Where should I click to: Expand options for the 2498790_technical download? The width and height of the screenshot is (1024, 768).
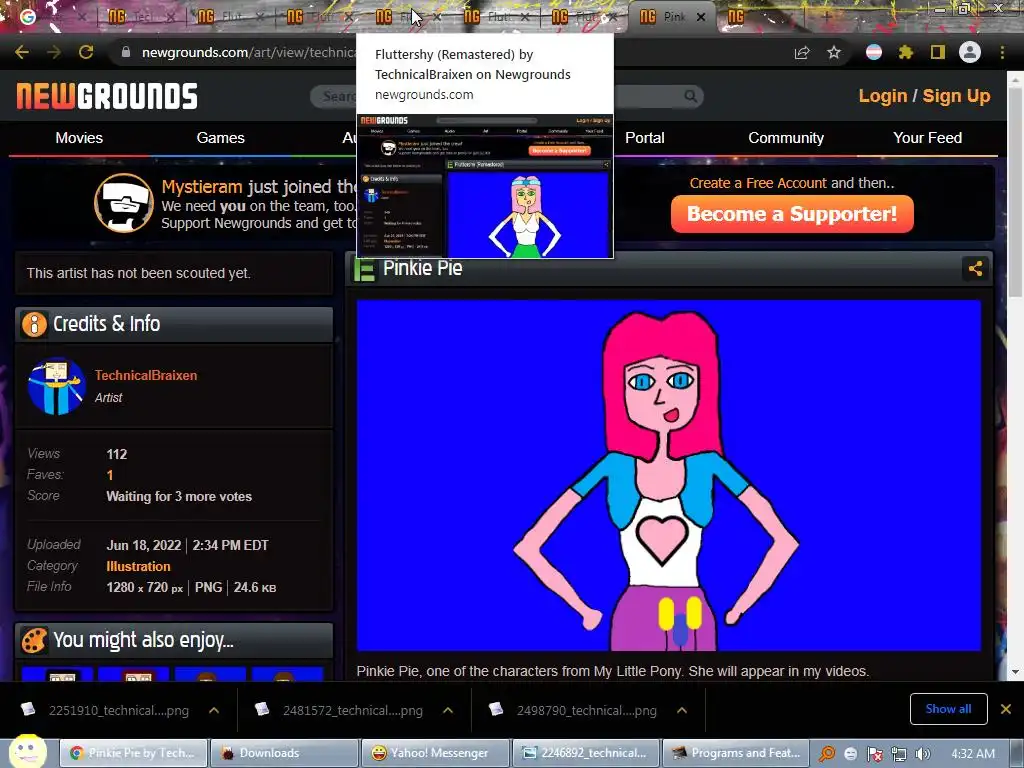682,711
